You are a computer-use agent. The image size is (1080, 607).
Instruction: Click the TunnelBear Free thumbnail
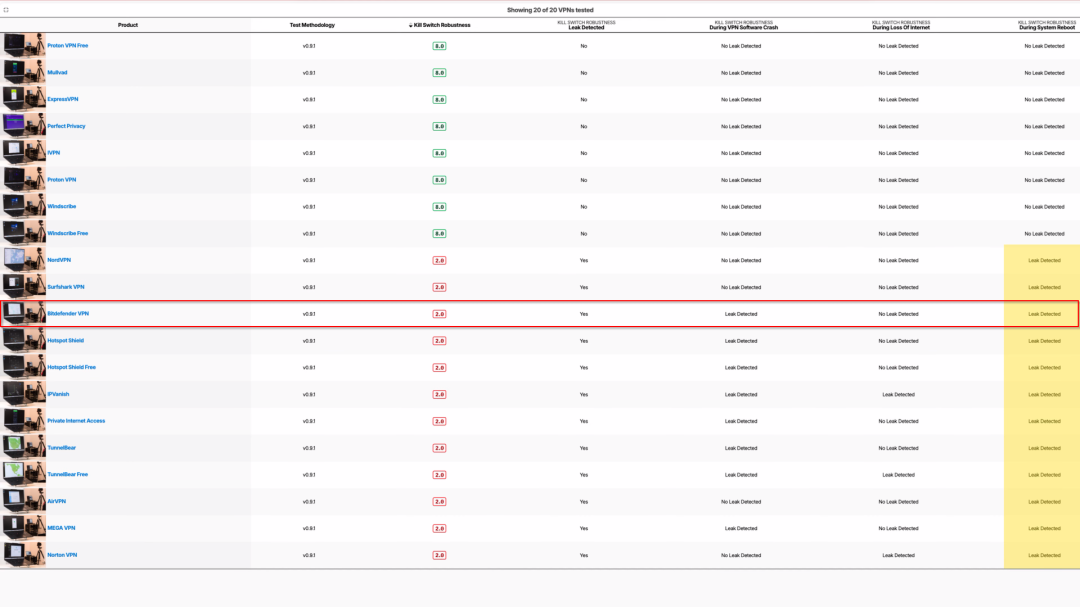tap(24, 475)
